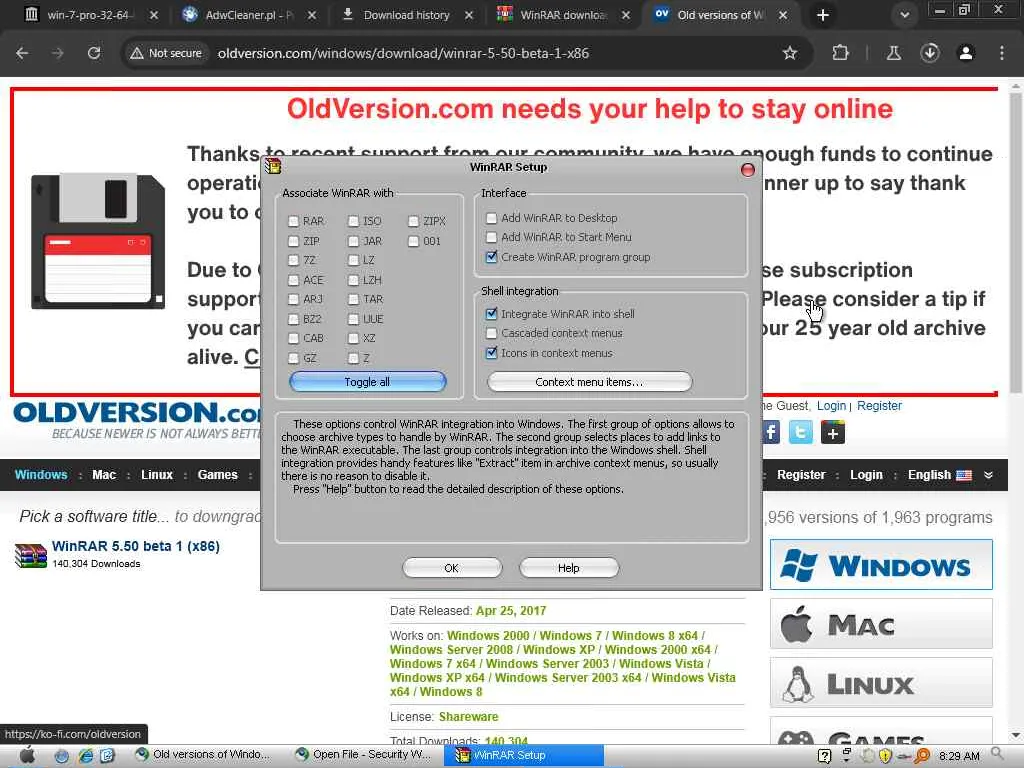The image size is (1024, 768).
Task: Close the Download history tab
Action: click(469, 15)
